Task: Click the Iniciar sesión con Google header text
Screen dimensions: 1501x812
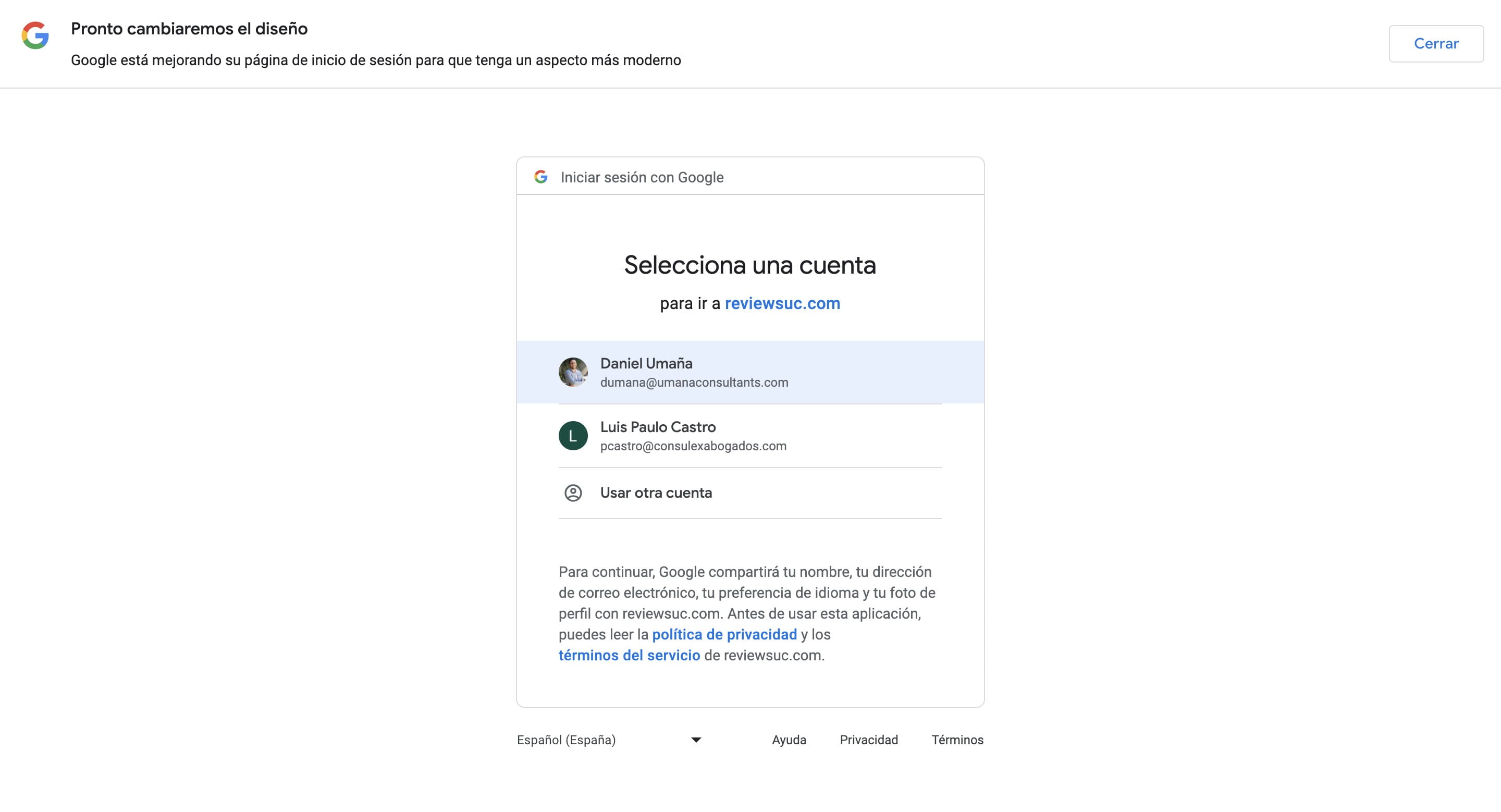Action: (x=642, y=177)
